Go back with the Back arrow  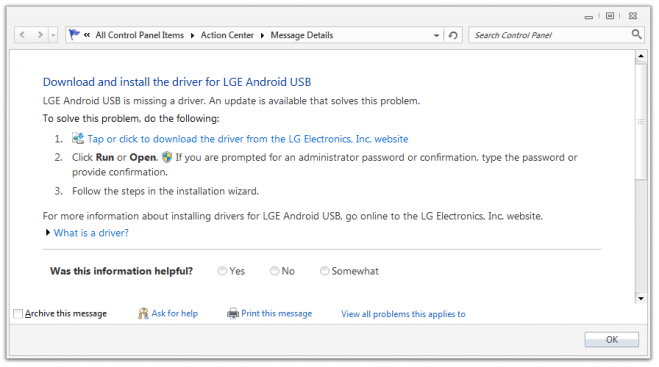(22, 35)
